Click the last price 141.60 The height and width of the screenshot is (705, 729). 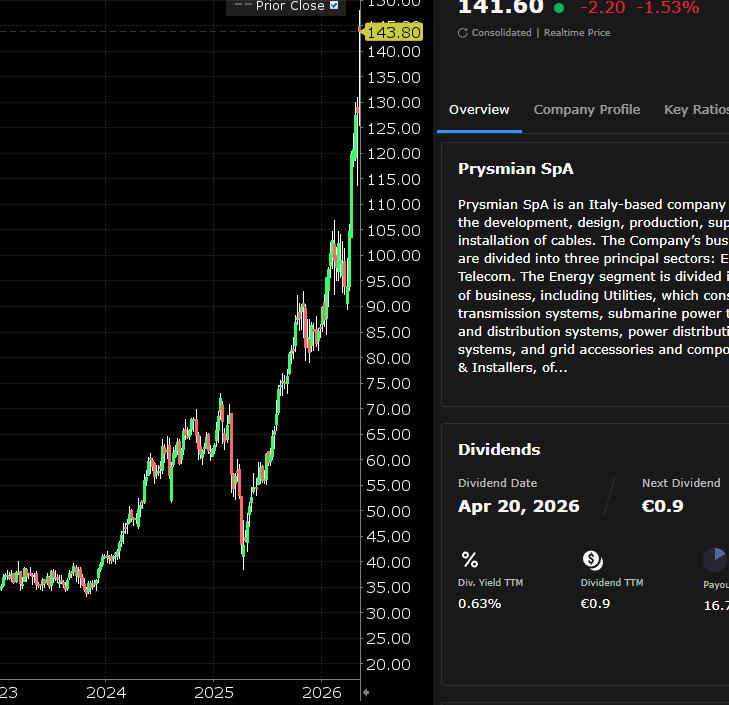[x=501, y=7]
